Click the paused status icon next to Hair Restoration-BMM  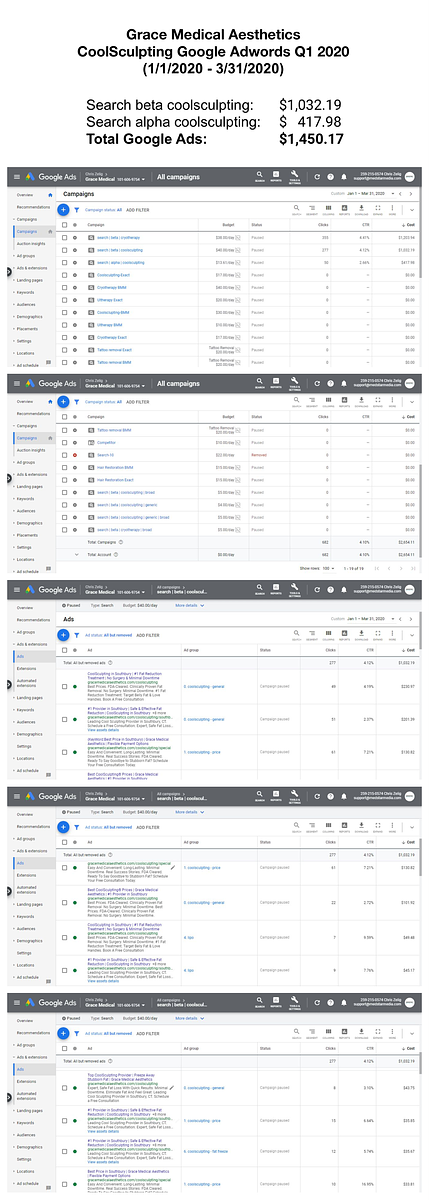(x=75, y=467)
